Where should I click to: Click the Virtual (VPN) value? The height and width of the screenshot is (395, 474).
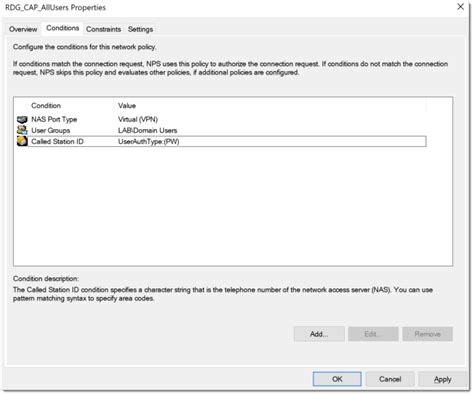point(138,119)
